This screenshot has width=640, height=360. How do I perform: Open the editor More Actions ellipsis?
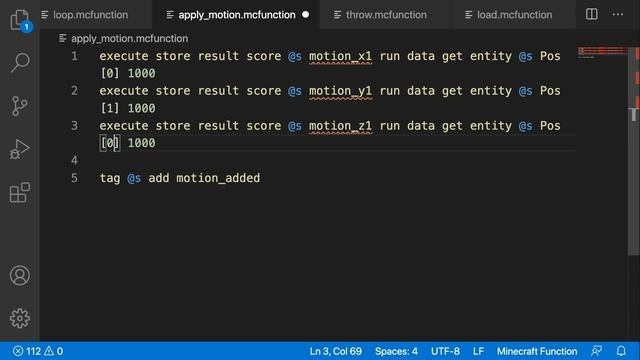[618, 14]
